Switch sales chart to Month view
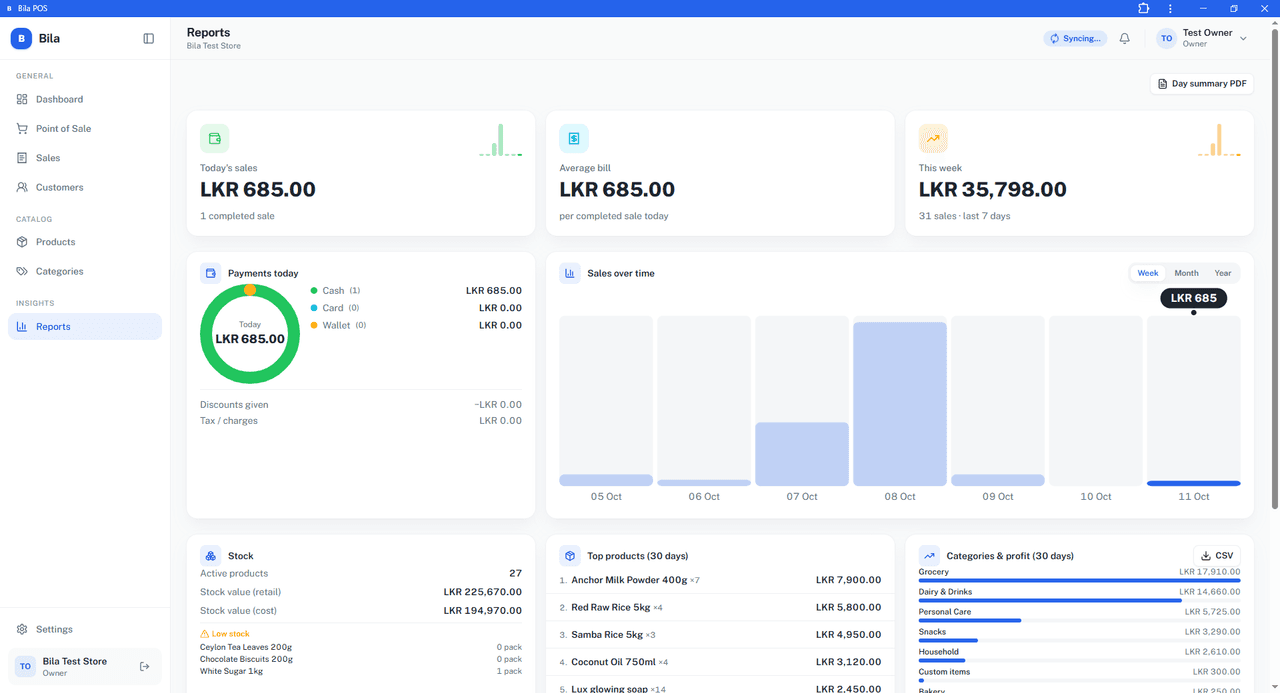 [1186, 273]
